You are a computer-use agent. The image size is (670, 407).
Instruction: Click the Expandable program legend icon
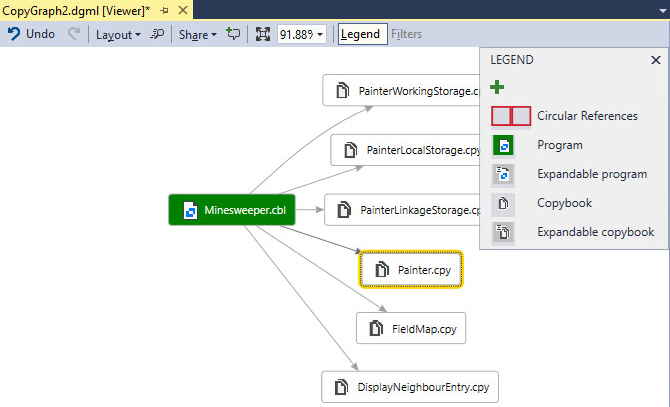[505, 175]
